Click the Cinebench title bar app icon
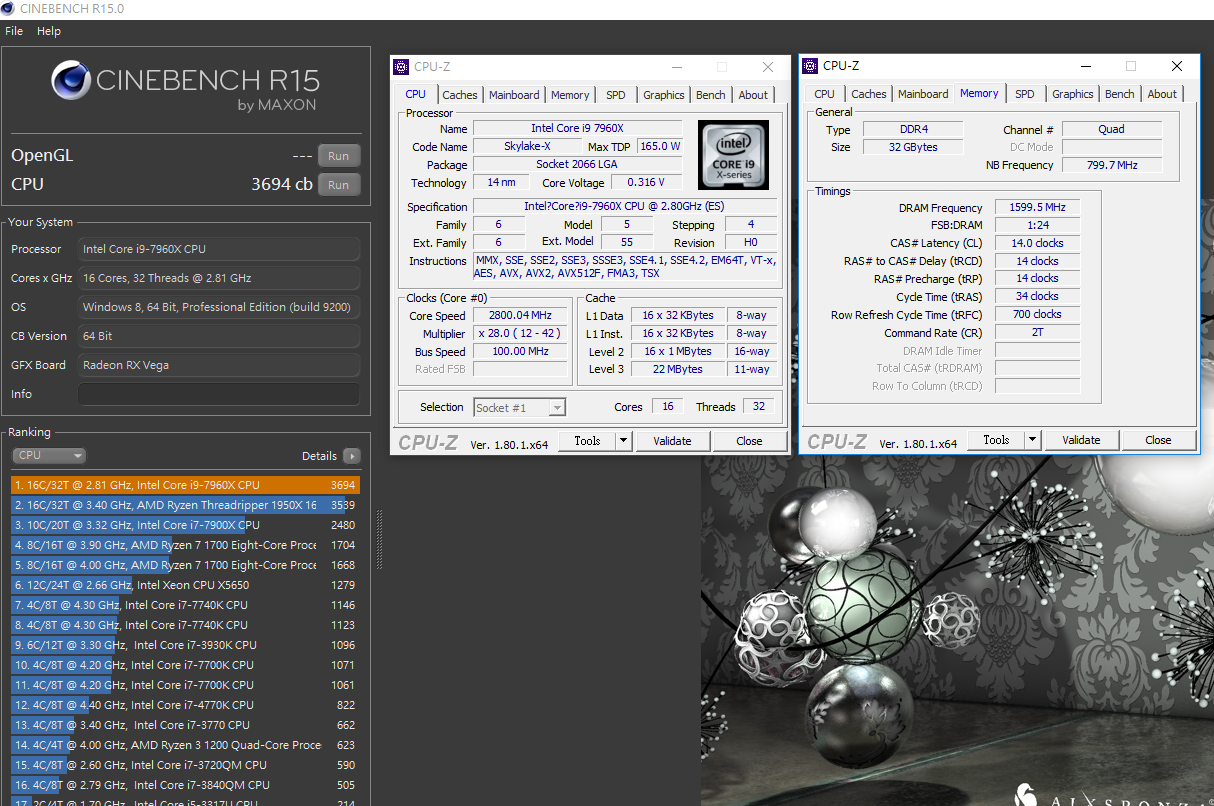Viewport: 1214px width, 806px height. [x=9, y=9]
